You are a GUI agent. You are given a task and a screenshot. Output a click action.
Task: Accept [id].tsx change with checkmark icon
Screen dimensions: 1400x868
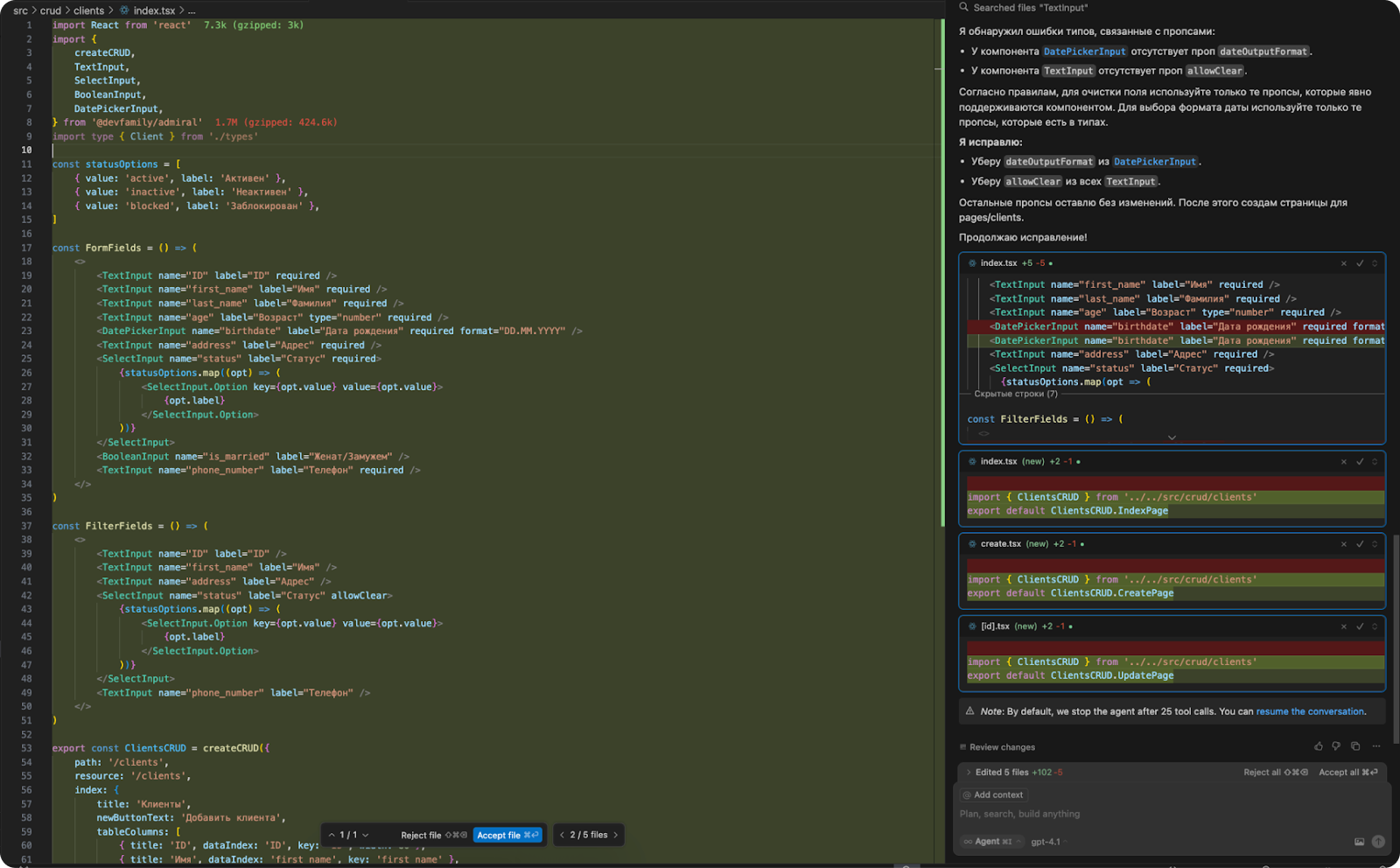point(1360,626)
